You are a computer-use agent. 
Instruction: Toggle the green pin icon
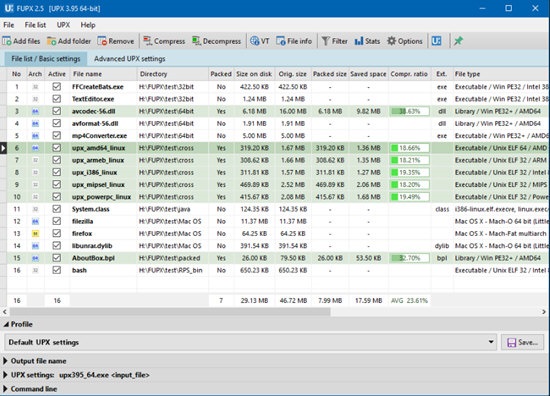tap(458, 41)
